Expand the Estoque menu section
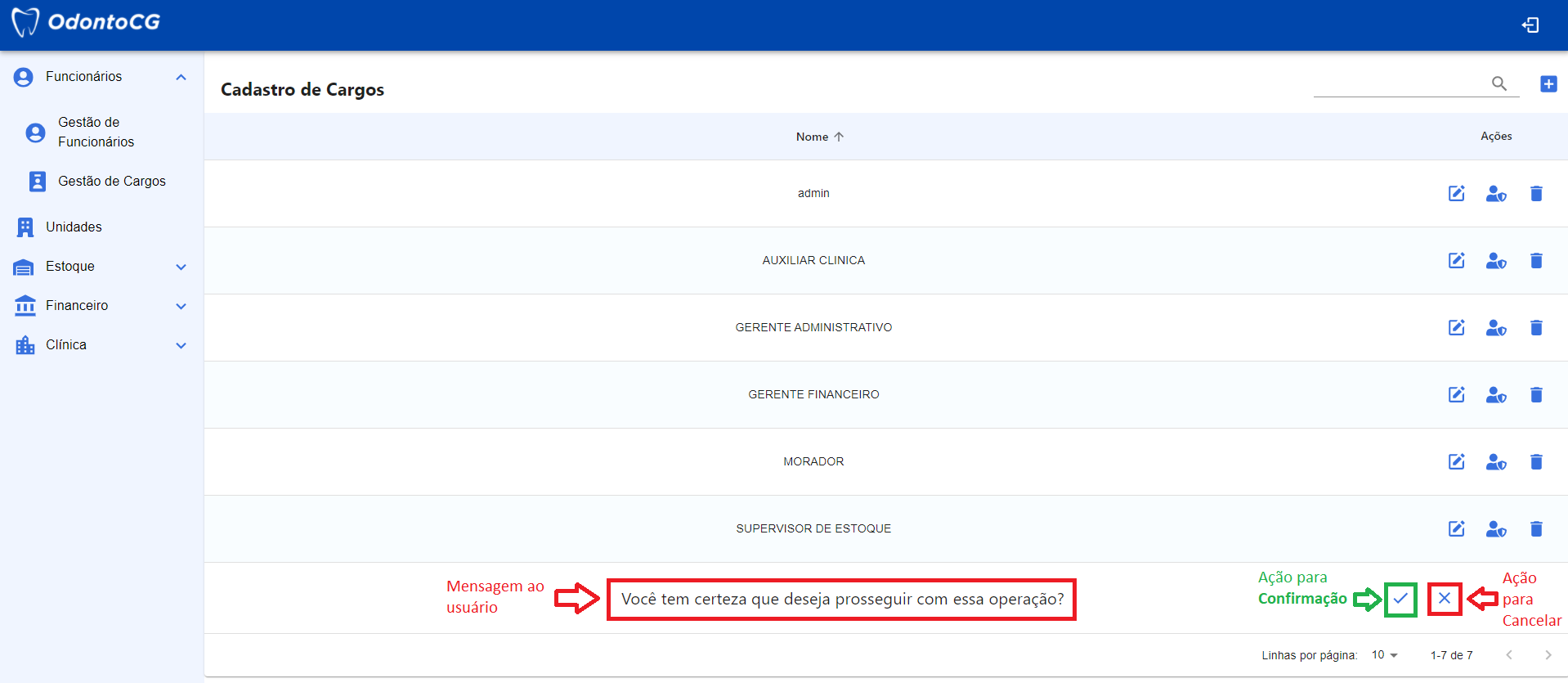1568x683 pixels. (181, 267)
